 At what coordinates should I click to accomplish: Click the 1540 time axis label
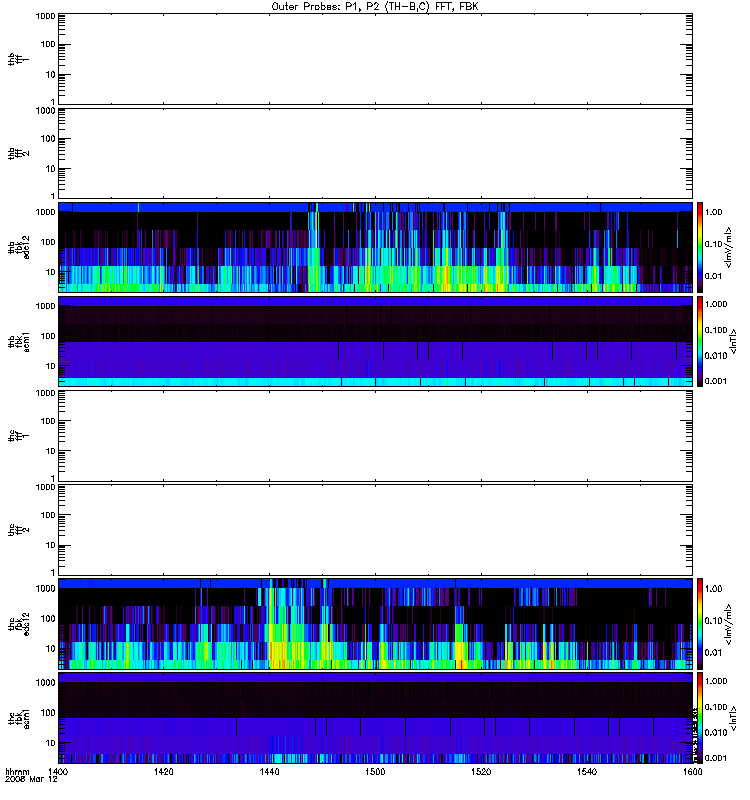click(x=587, y=771)
